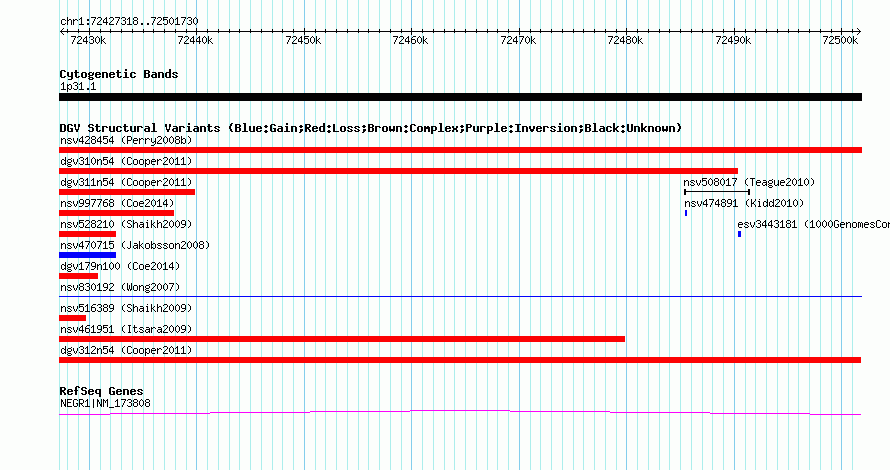
Task: Click the red bar for dgv179n100
Action: (x=78, y=276)
